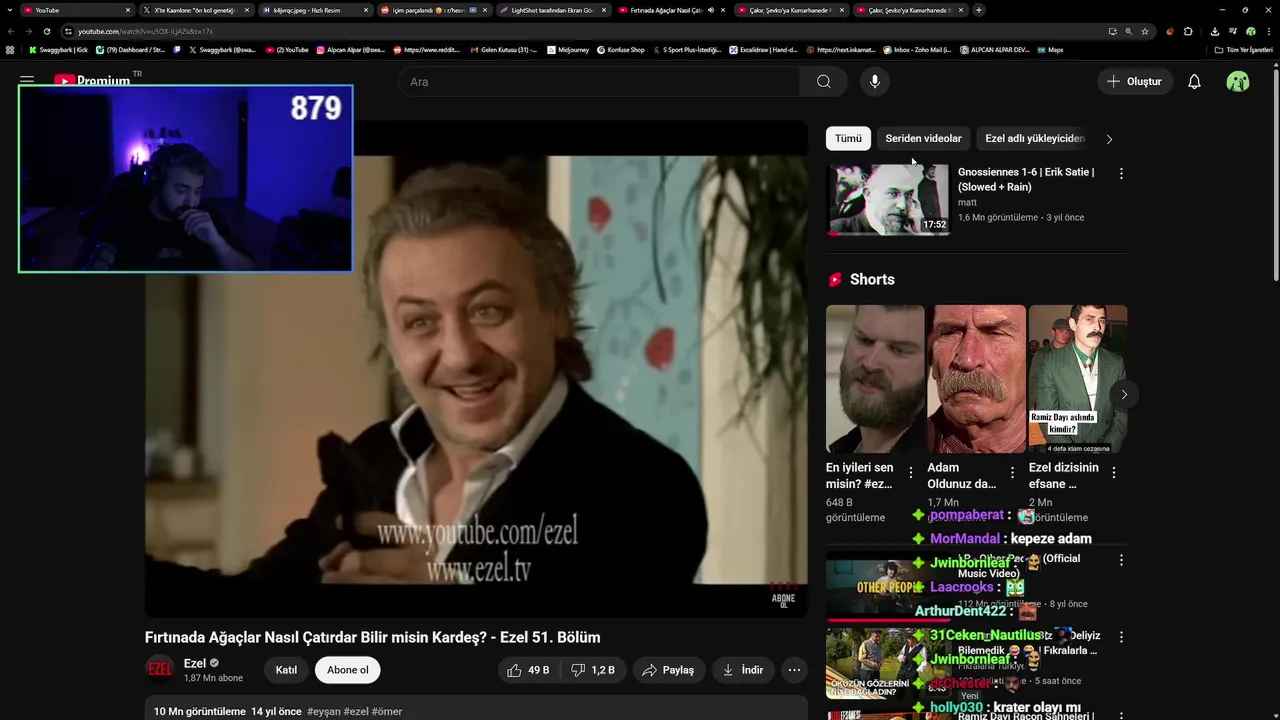Screen dimensions: 1280x720
Task: Click the #eyşan hashtag link
Action: pyautogui.click(x=323, y=711)
